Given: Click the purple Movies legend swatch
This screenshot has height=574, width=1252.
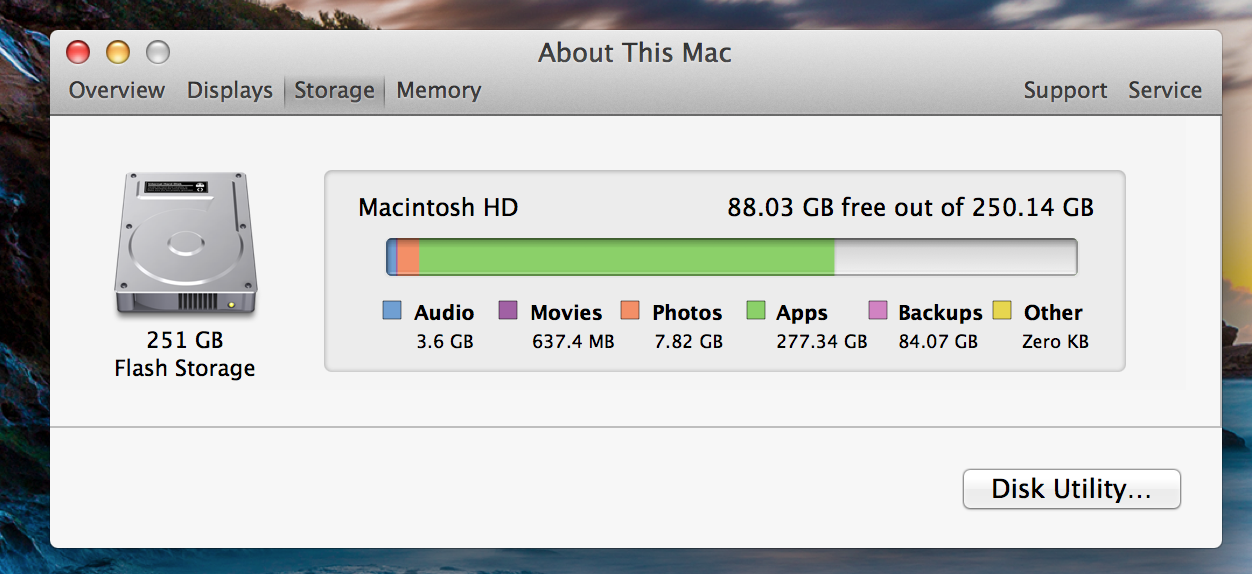Looking at the screenshot, I should [x=508, y=310].
